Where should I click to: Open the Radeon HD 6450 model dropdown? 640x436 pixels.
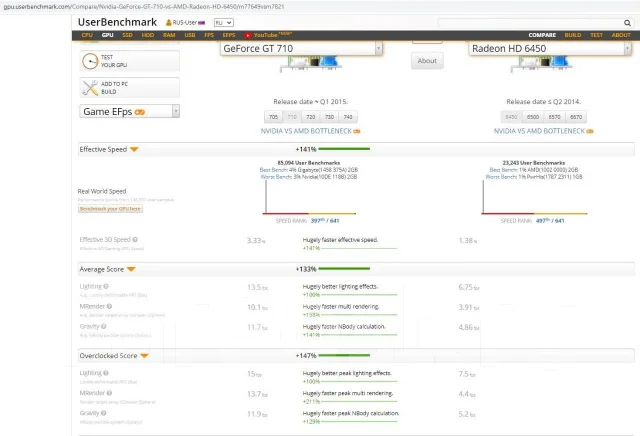549,49
